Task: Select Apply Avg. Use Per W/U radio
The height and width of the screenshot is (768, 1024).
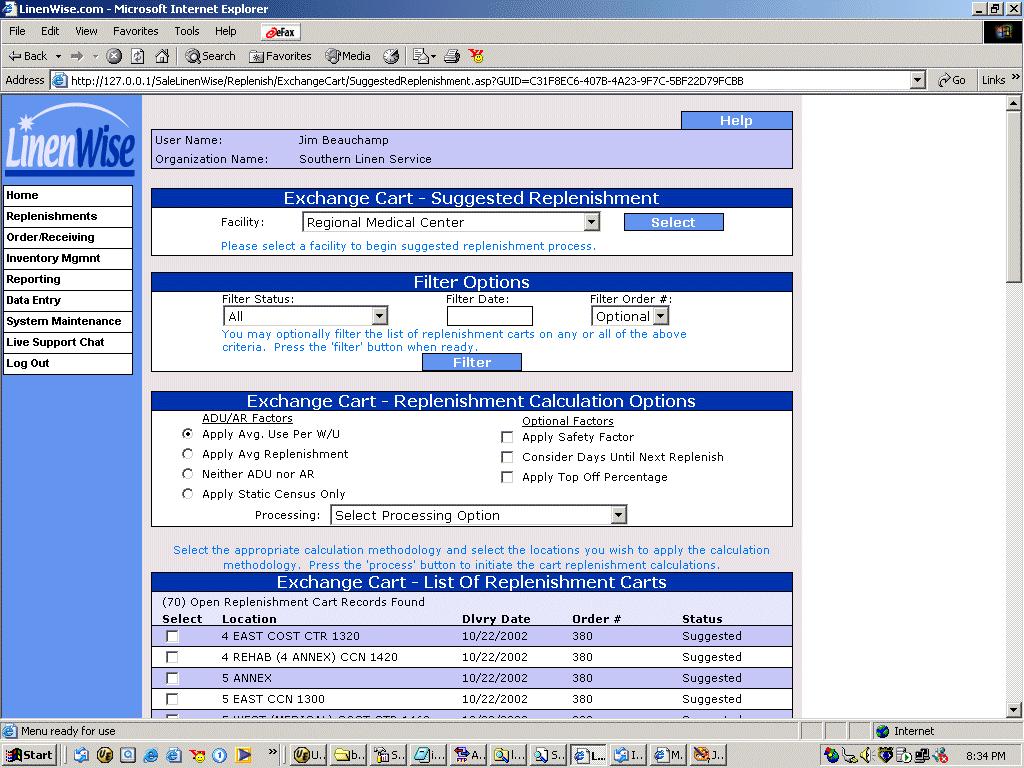Action: tap(187, 434)
